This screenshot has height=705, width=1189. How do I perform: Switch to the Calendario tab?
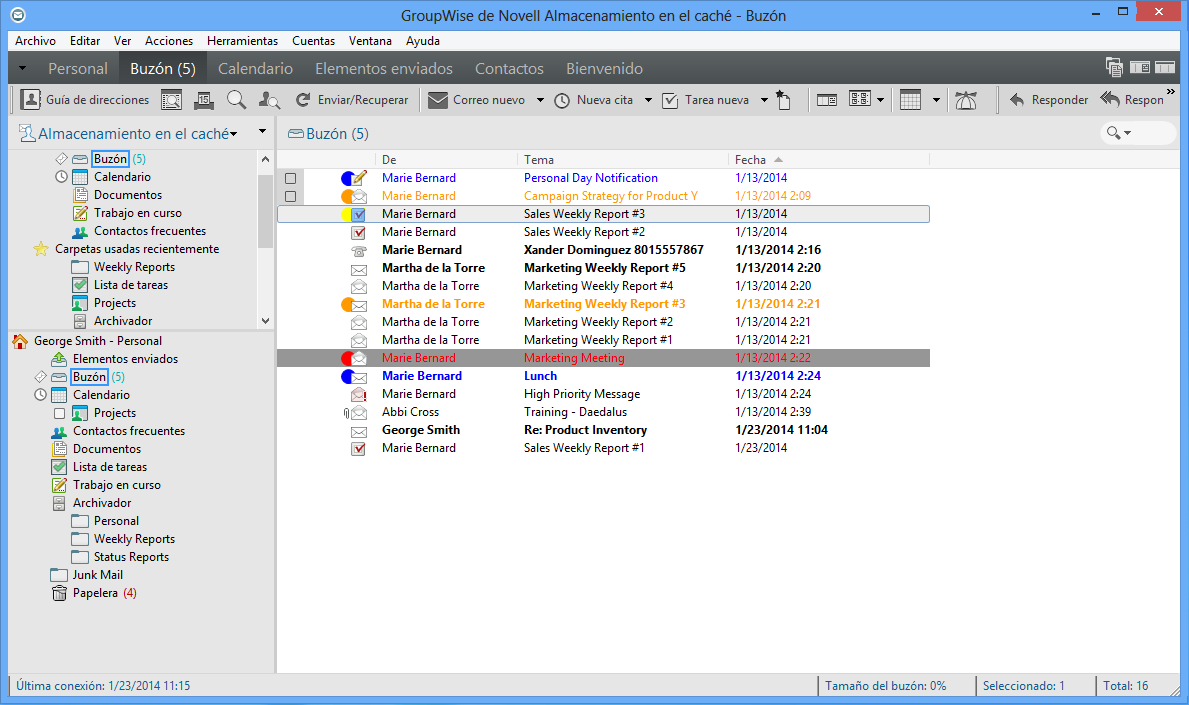256,68
